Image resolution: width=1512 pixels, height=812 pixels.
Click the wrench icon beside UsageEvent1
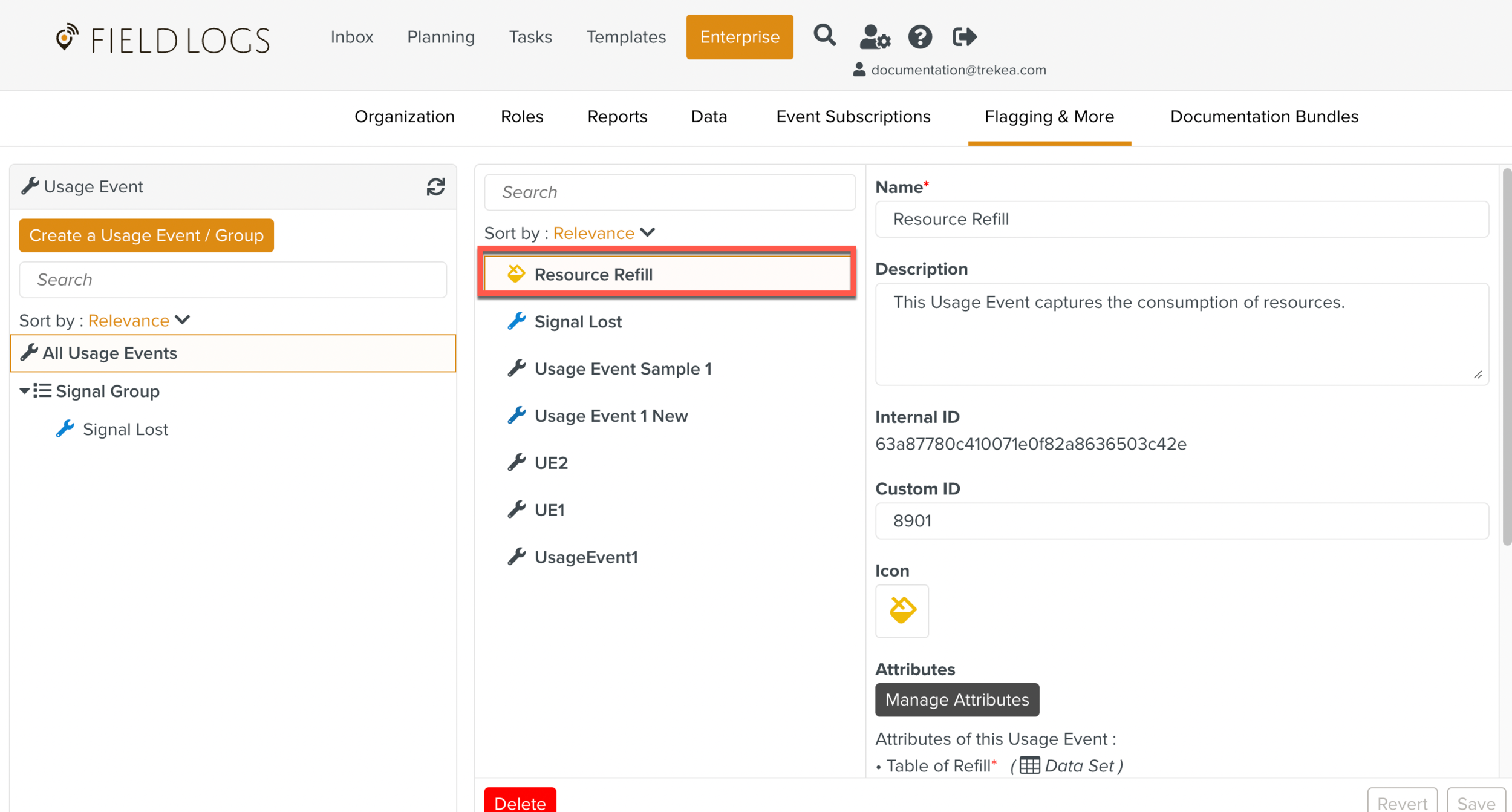[x=516, y=557]
